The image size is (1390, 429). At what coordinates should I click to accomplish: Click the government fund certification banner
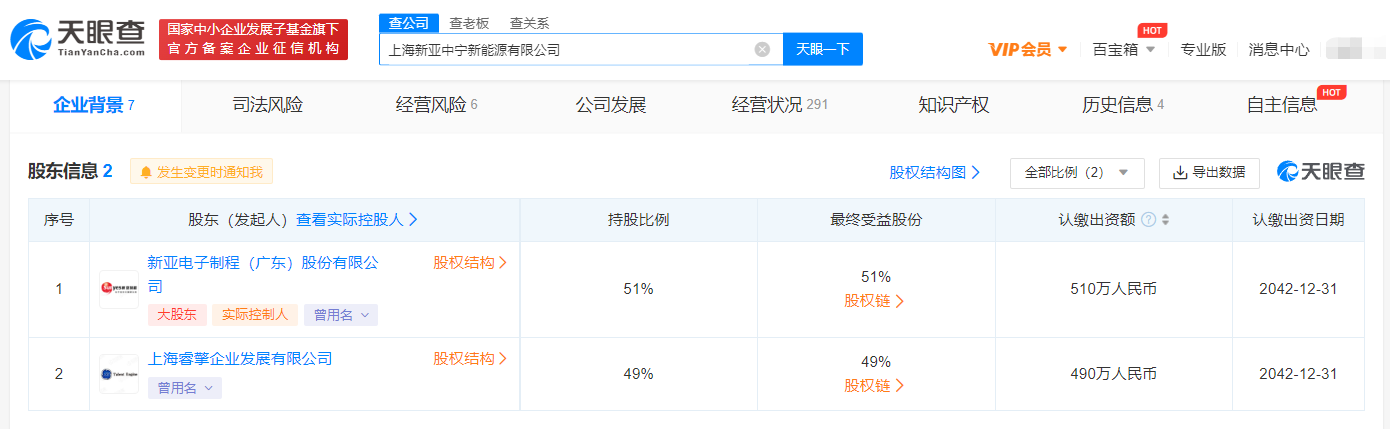coord(254,40)
